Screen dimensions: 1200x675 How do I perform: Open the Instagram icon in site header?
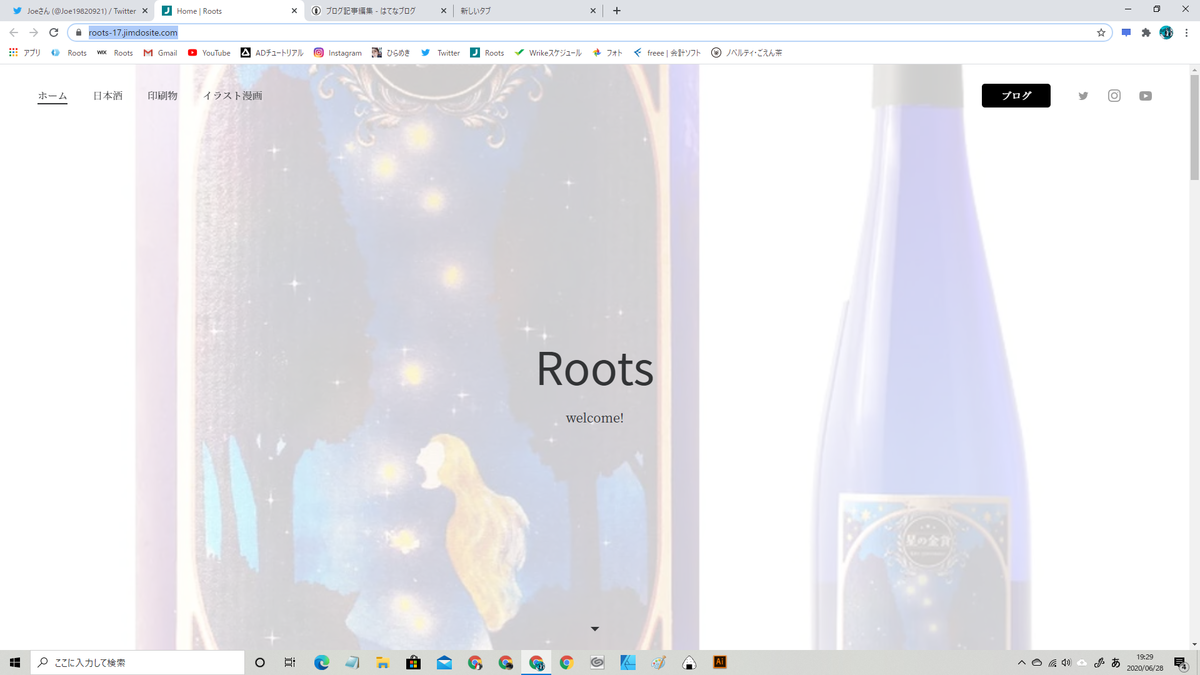coord(1114,96)
